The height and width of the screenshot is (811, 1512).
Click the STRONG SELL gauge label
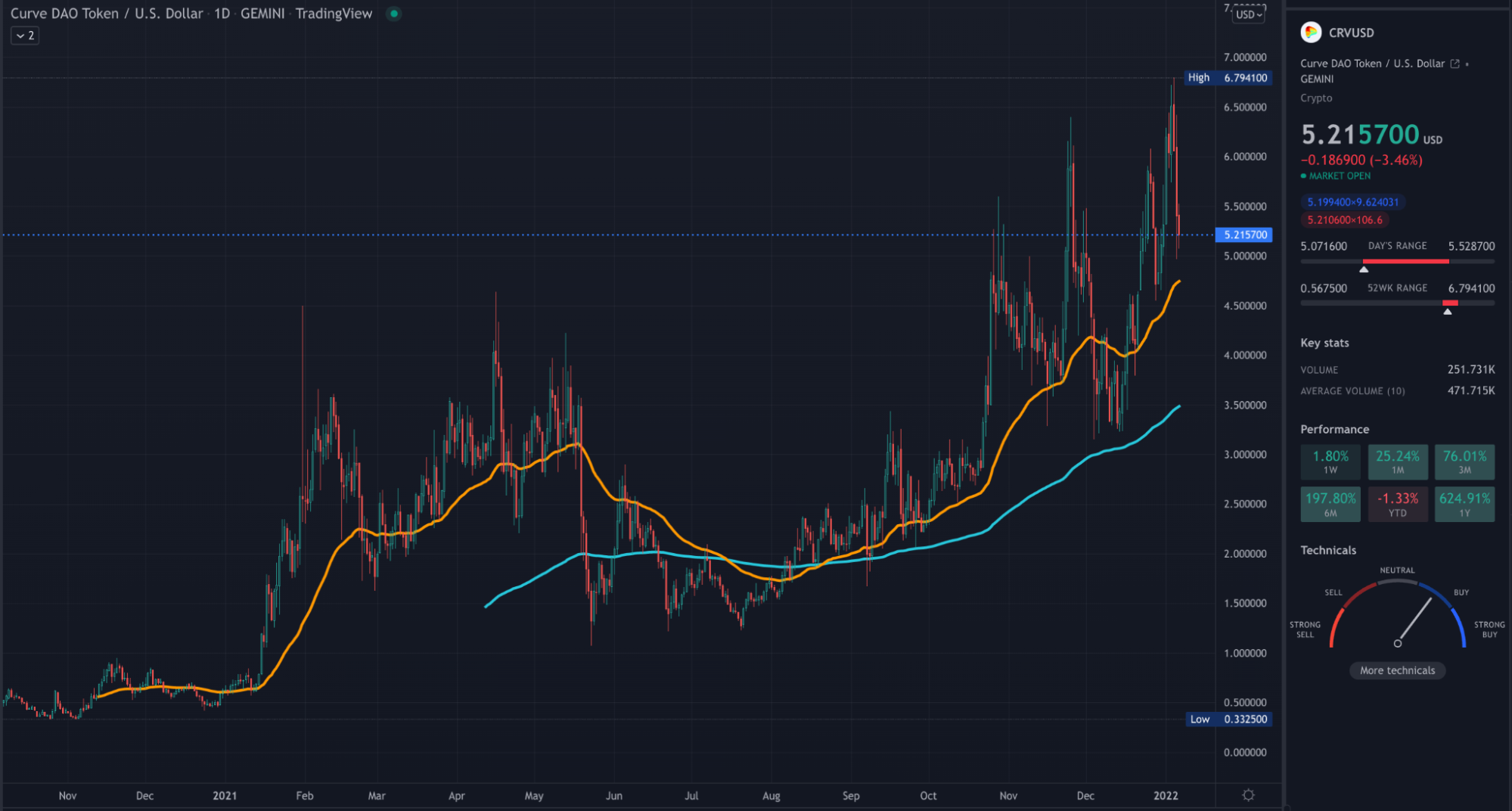[1305, 629]
